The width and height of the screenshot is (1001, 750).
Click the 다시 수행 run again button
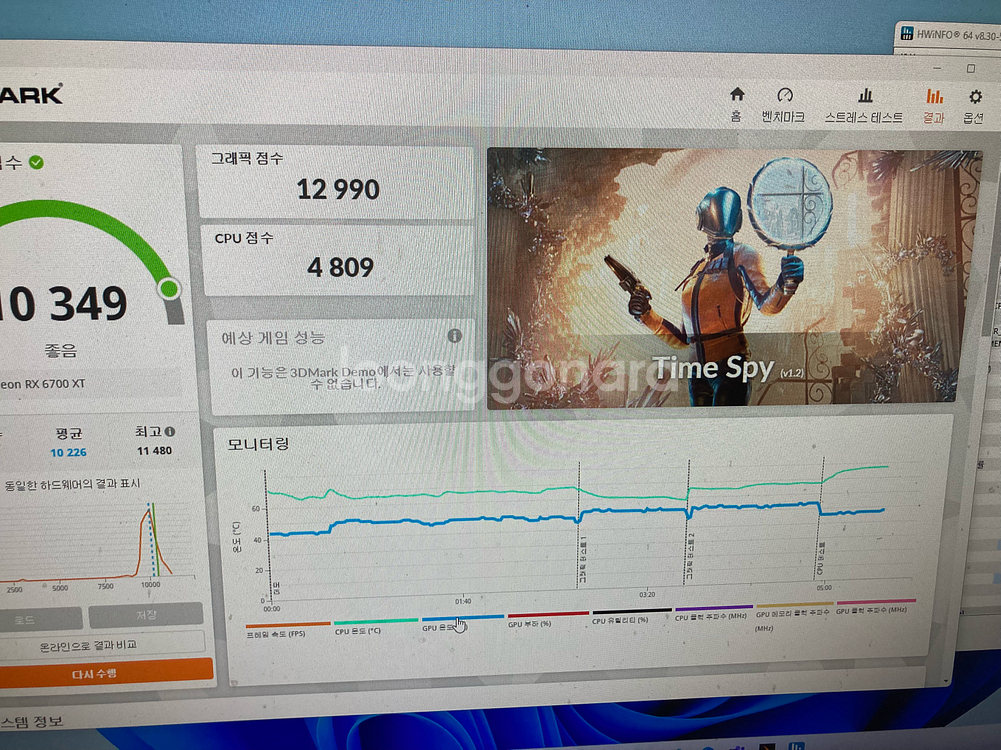coord(105,673)
